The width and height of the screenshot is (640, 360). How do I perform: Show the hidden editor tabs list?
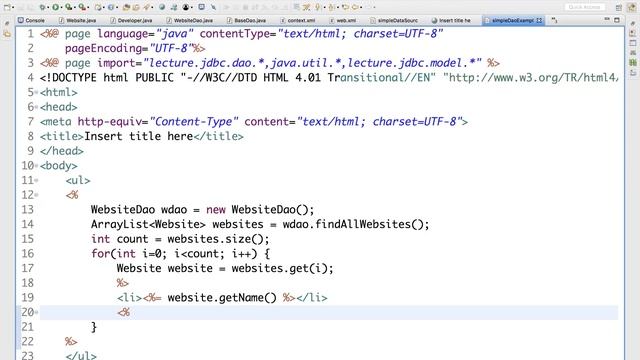554,20
